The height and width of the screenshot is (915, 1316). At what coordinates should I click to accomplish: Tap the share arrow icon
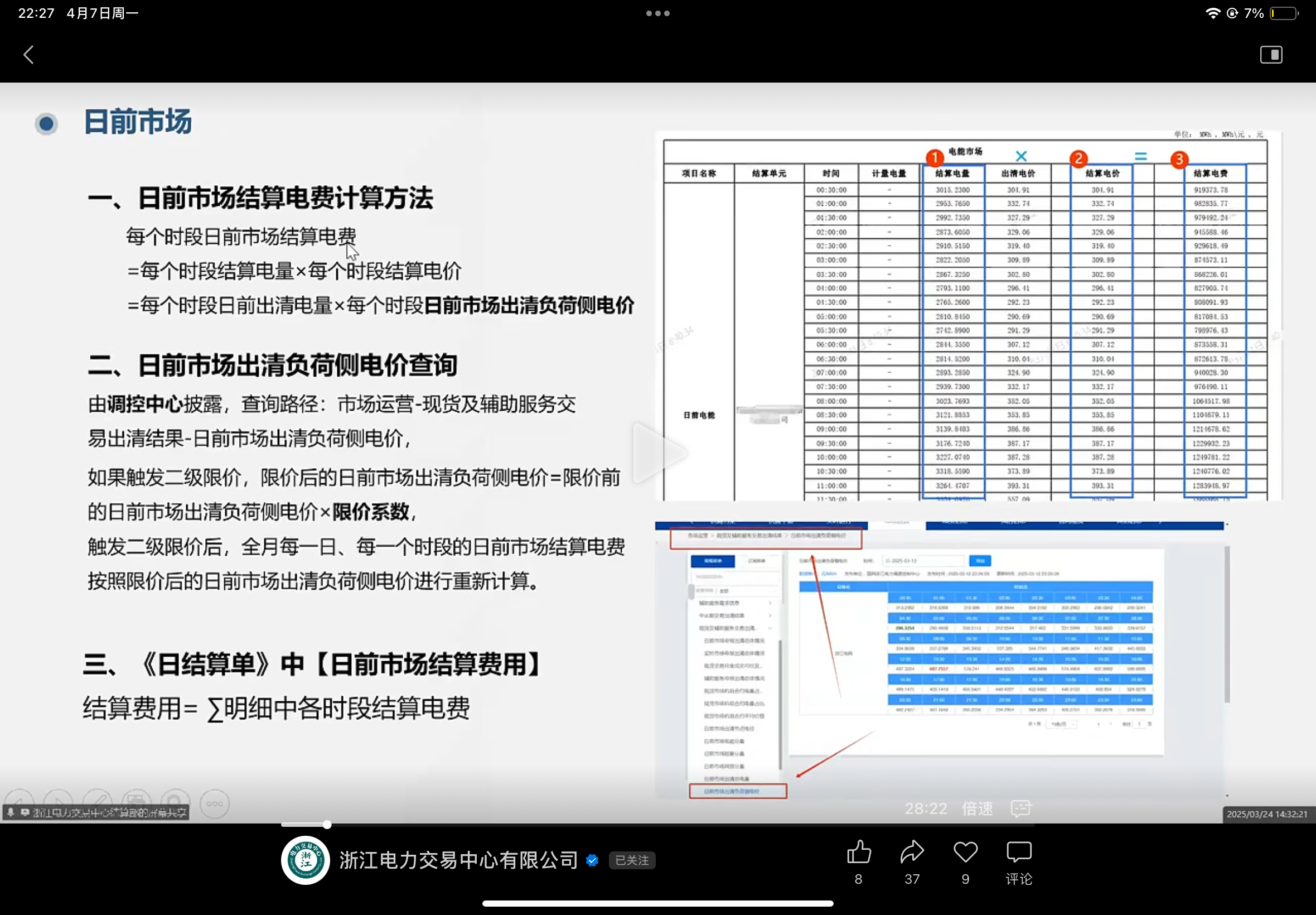(x=912, y=853)
